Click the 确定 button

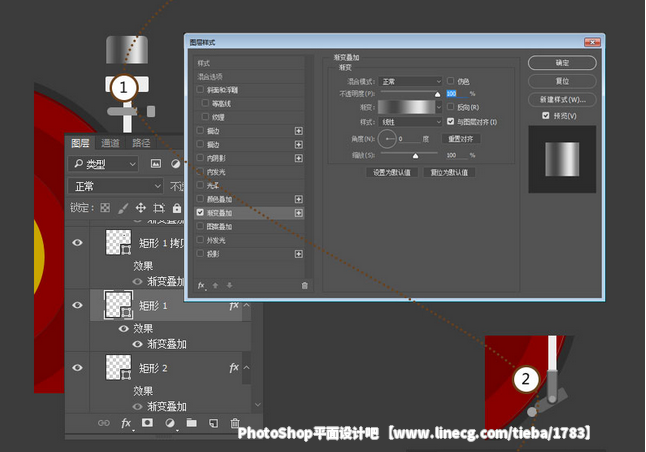[x=562, y=63]
